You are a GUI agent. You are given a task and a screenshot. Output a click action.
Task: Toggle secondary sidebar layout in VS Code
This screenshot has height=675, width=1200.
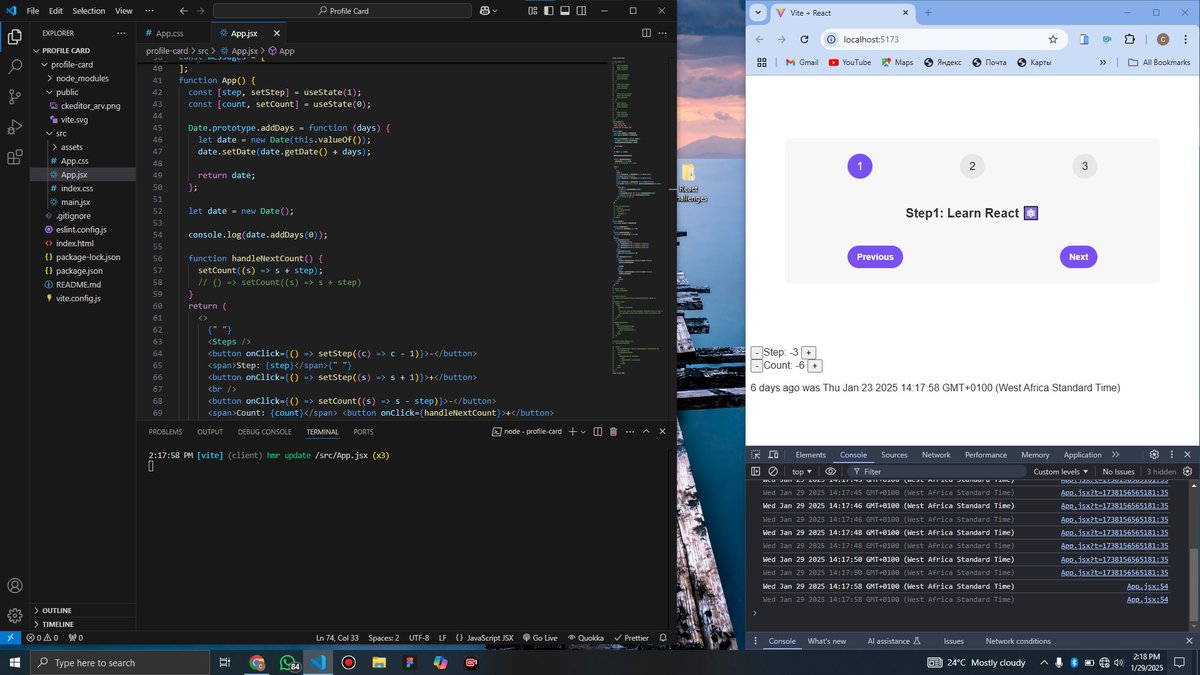[x=582, y=11]
